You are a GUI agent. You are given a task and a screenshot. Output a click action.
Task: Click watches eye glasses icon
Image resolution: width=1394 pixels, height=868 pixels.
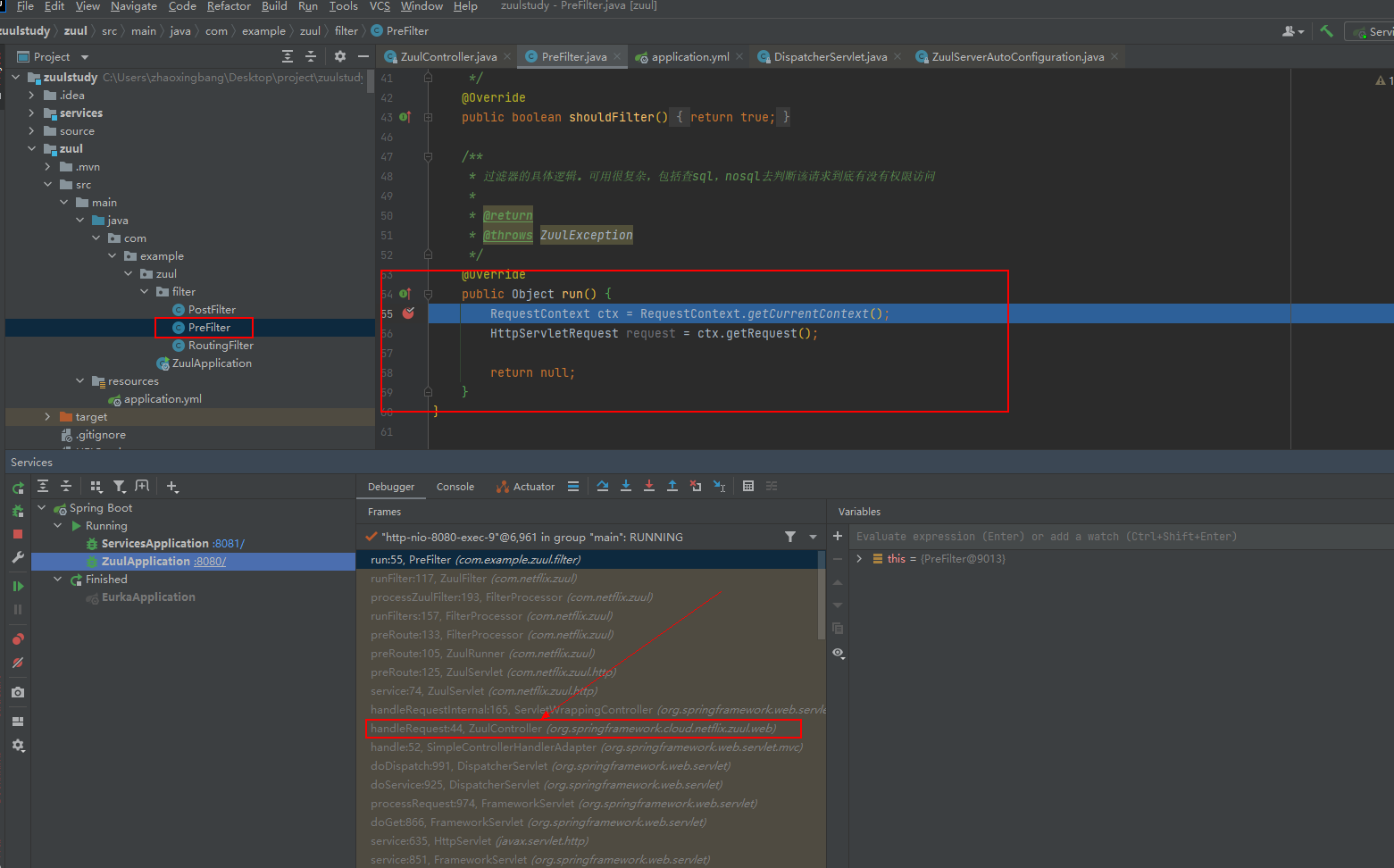point(838,653)
